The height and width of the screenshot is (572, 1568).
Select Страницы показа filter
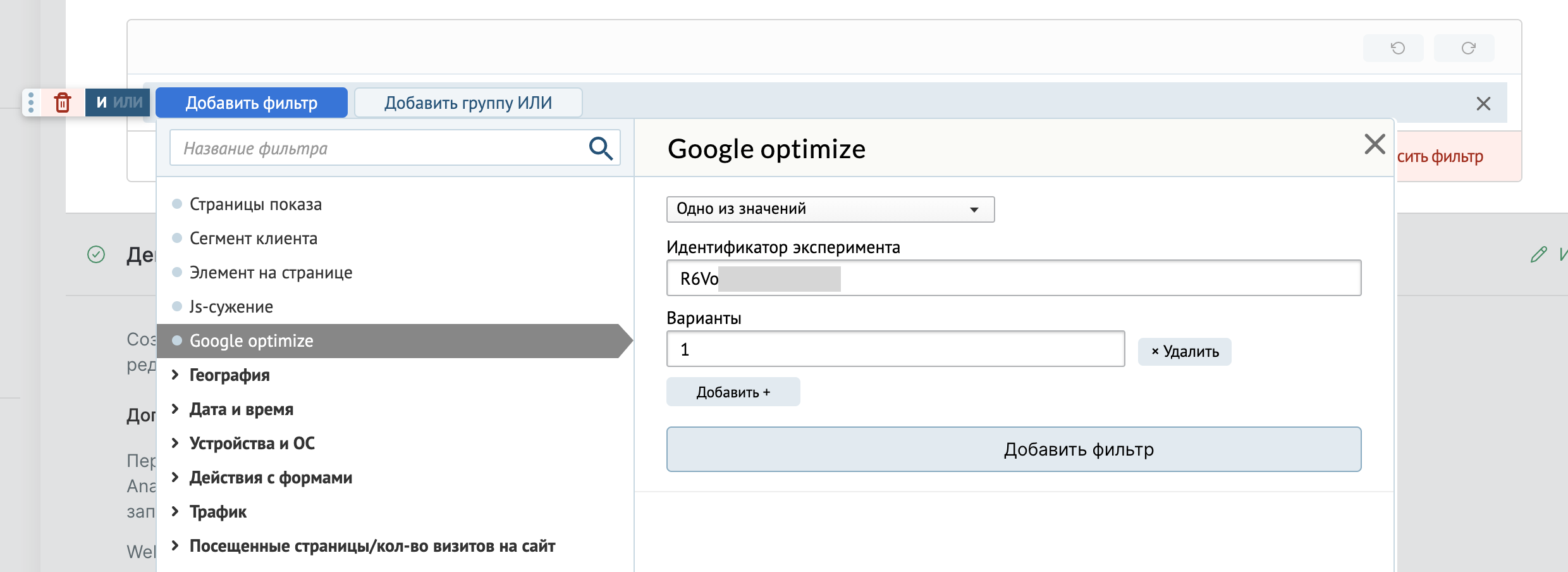255,204
